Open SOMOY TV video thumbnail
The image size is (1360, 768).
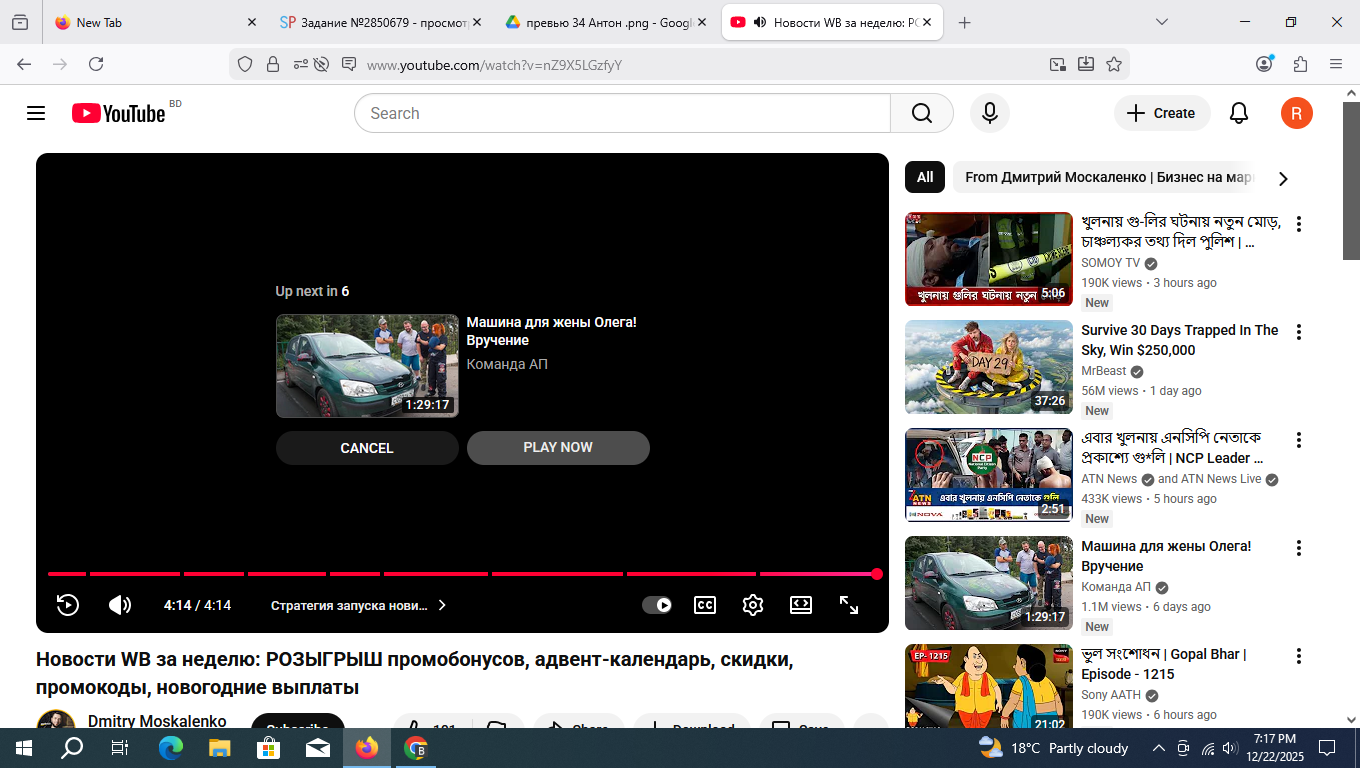[x=989, y=259]
